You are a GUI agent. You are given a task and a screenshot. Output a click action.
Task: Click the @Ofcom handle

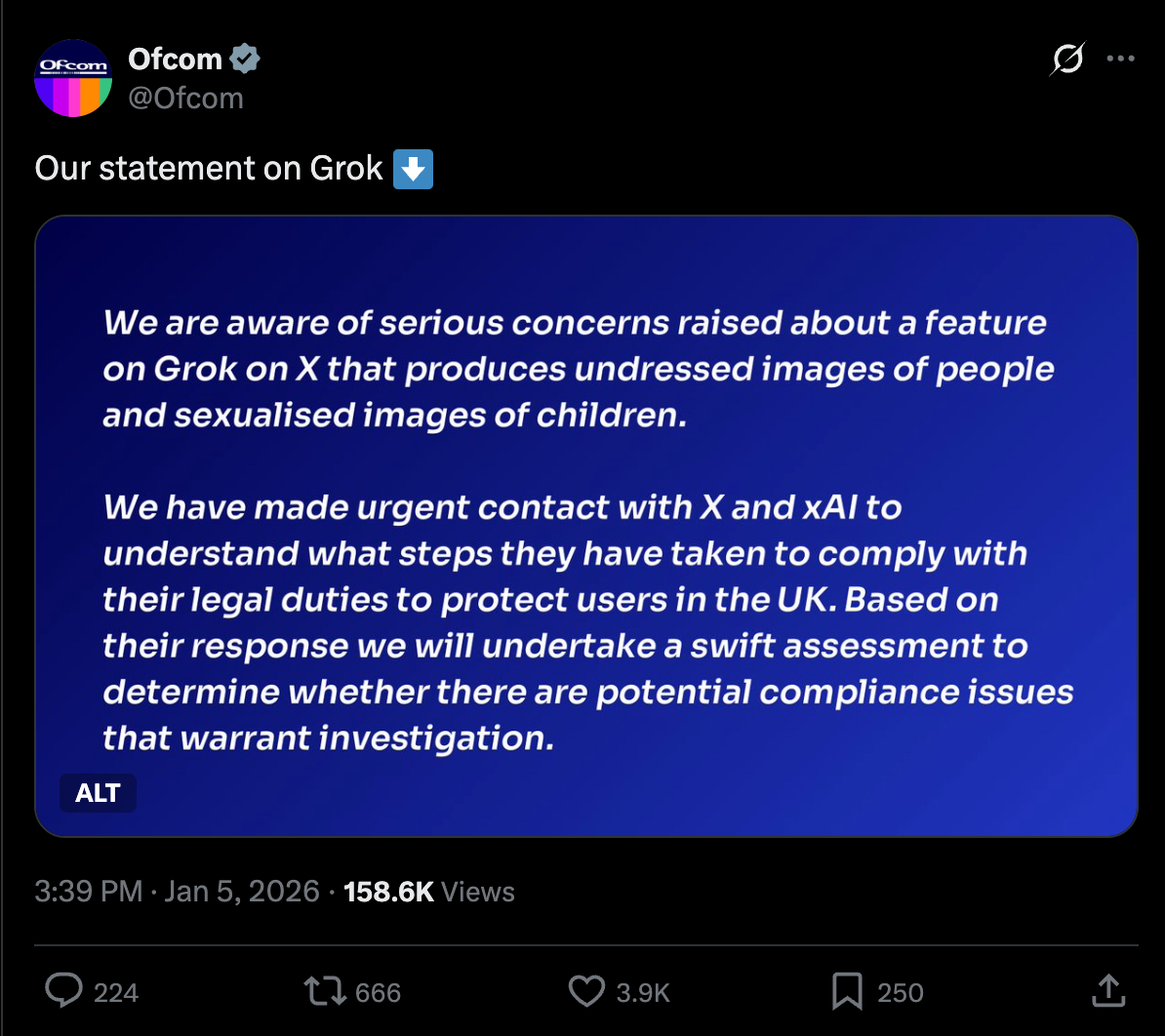[185, 99]
